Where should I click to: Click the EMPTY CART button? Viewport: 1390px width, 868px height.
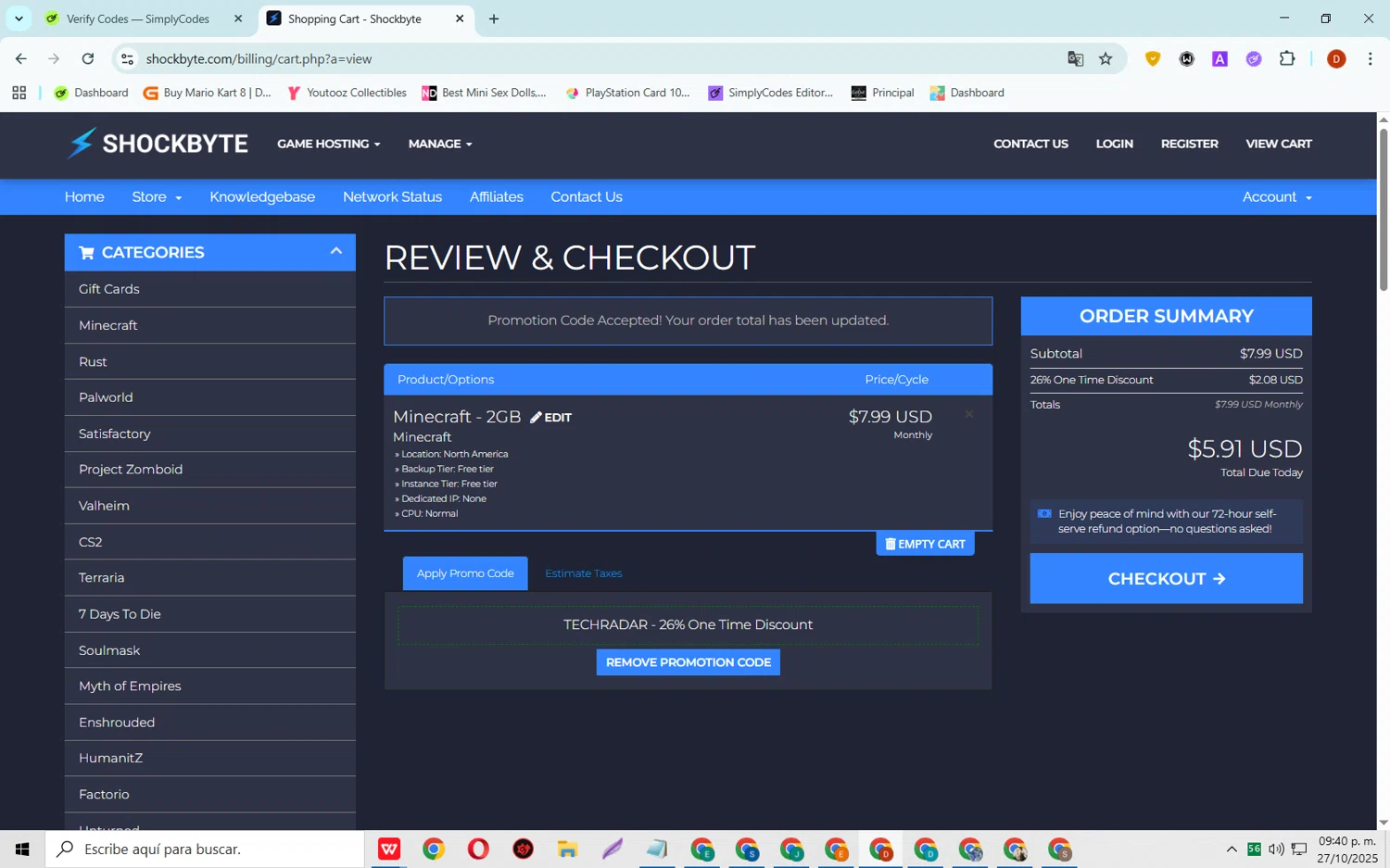click(x=925, y=544)
